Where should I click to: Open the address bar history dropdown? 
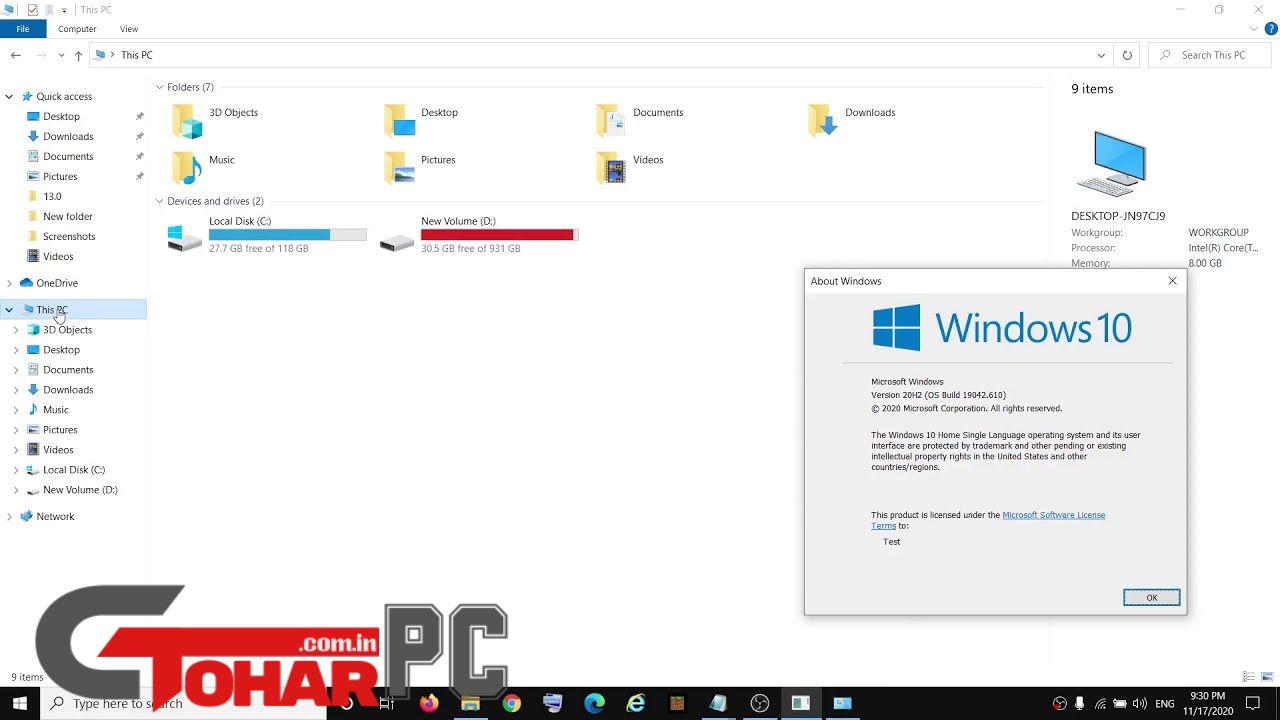[x=1101, y=55]
